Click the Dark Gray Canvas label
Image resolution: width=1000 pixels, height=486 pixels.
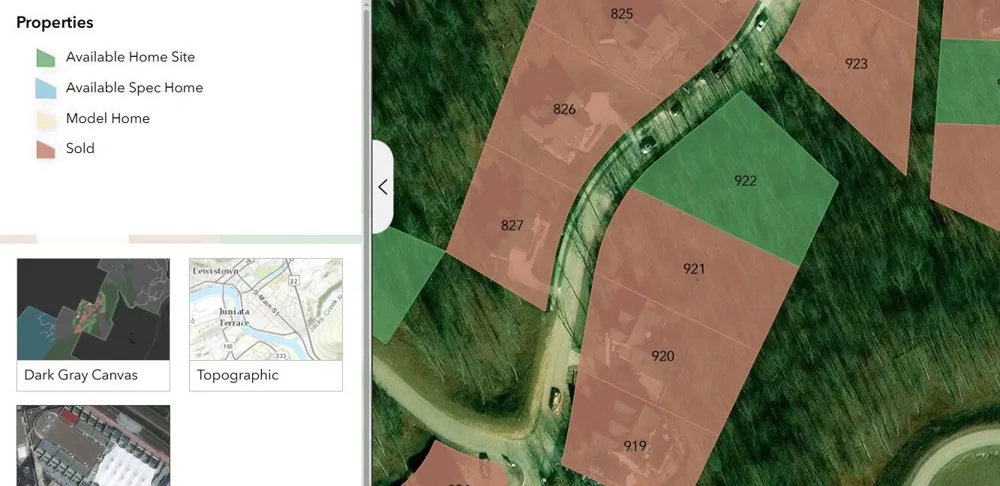(x=81, y=375)
